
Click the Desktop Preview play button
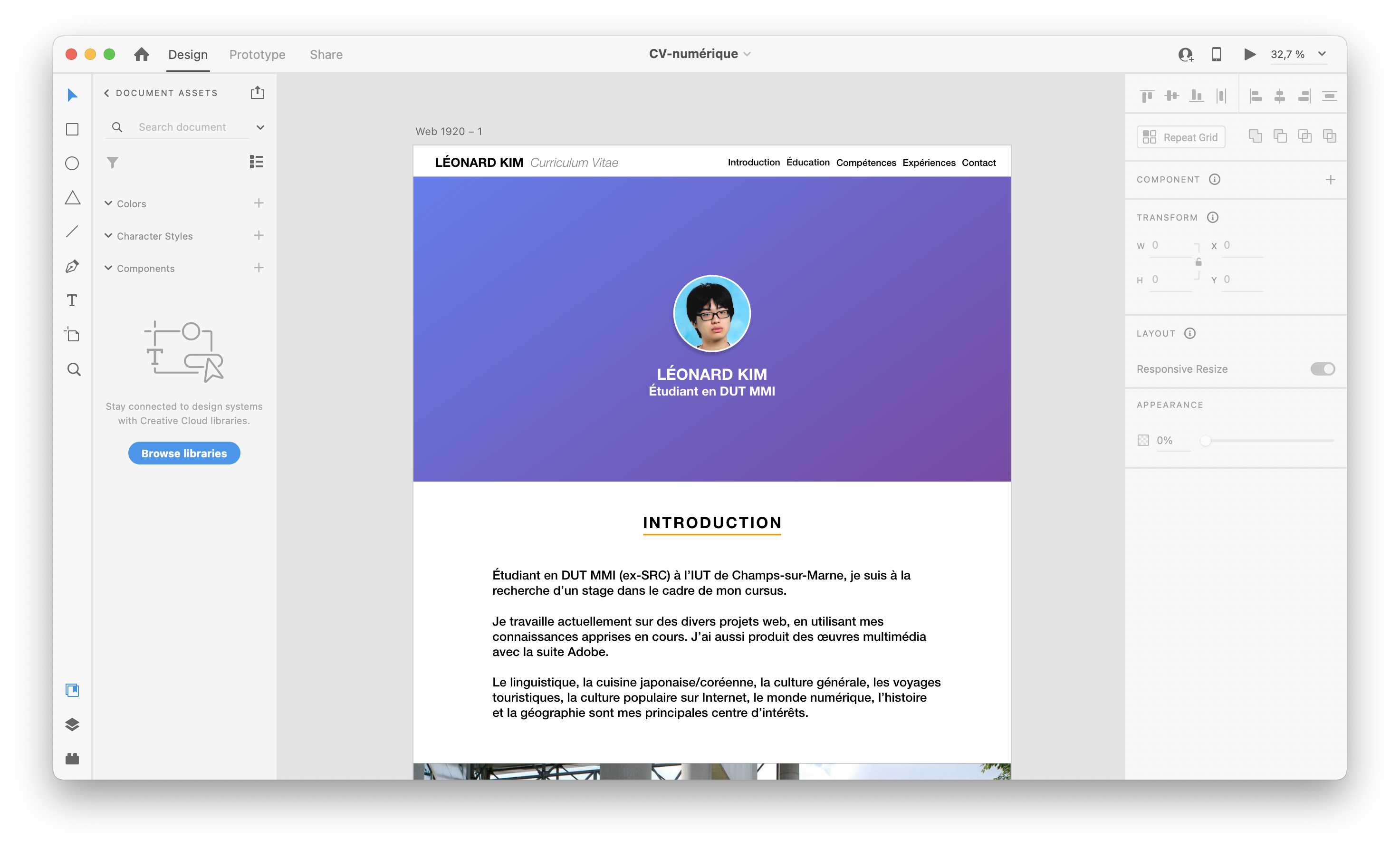coord(1249,55)
